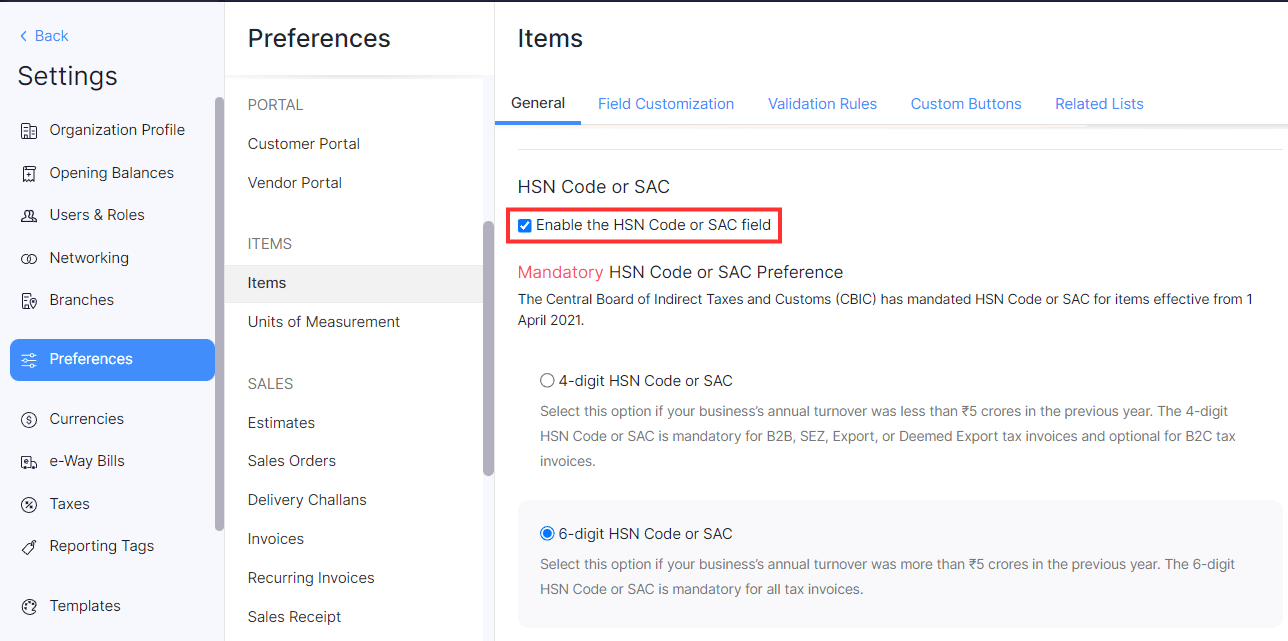Open Customer Portal preferences
Screen dimensions: 1288x641
coord(303,143)
